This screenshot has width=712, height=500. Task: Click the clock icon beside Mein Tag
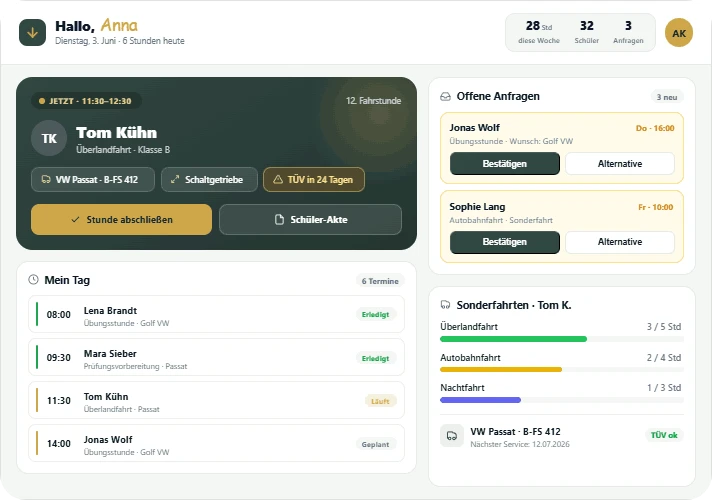point(34,280)
